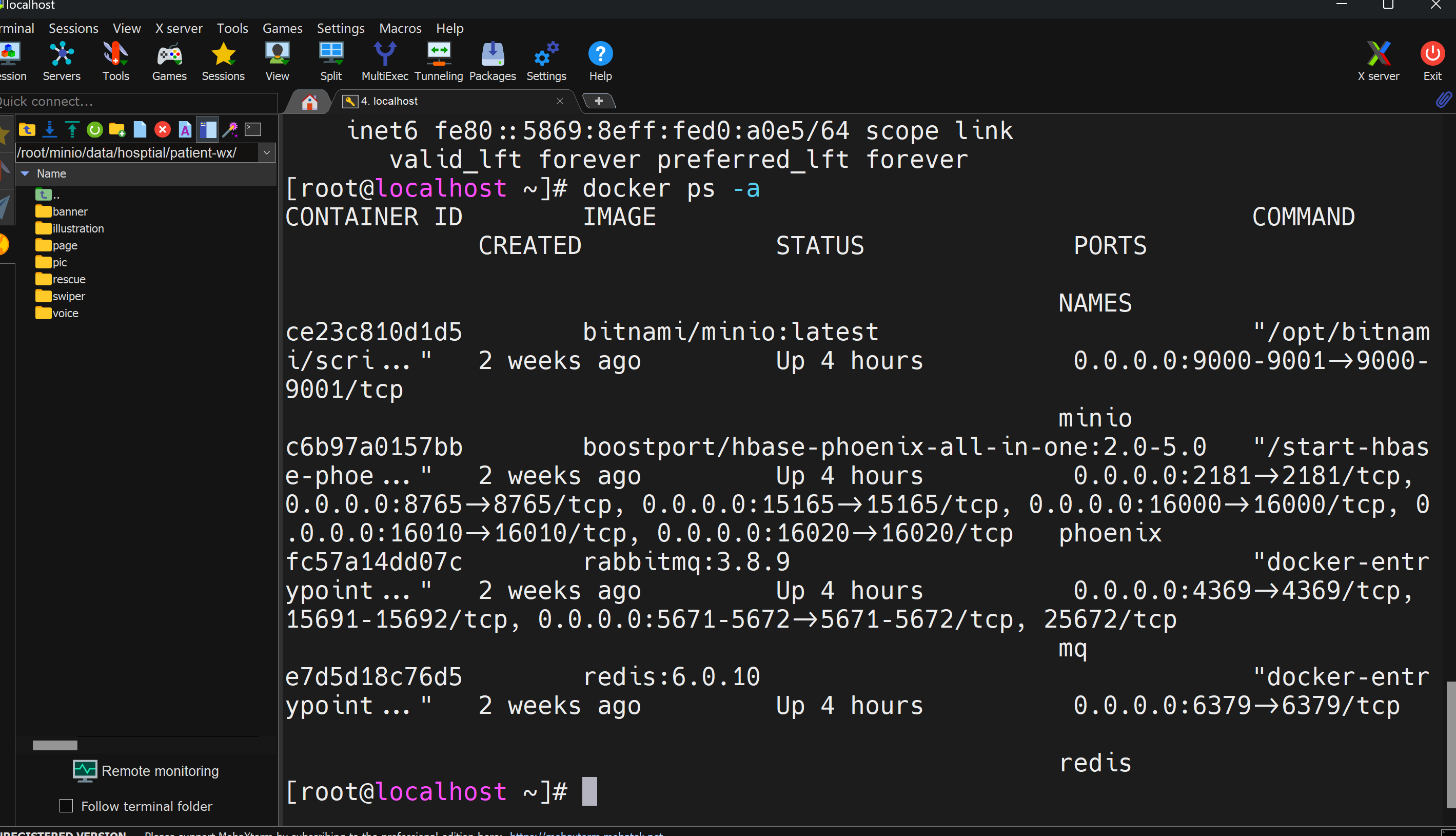Click the terminal prompt cursor line

[441, 792]
